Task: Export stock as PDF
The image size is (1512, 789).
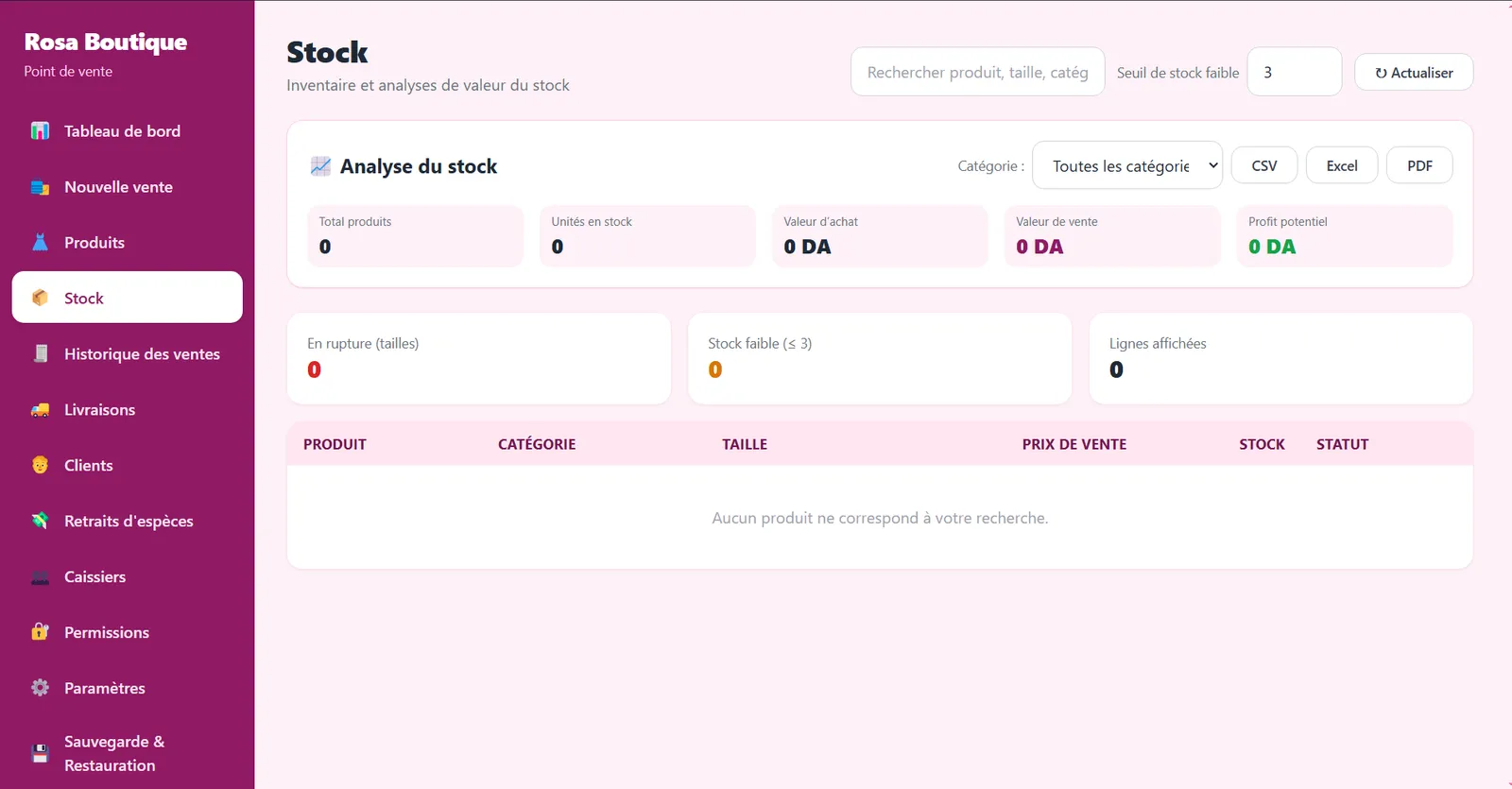Action: point(1419,165)
